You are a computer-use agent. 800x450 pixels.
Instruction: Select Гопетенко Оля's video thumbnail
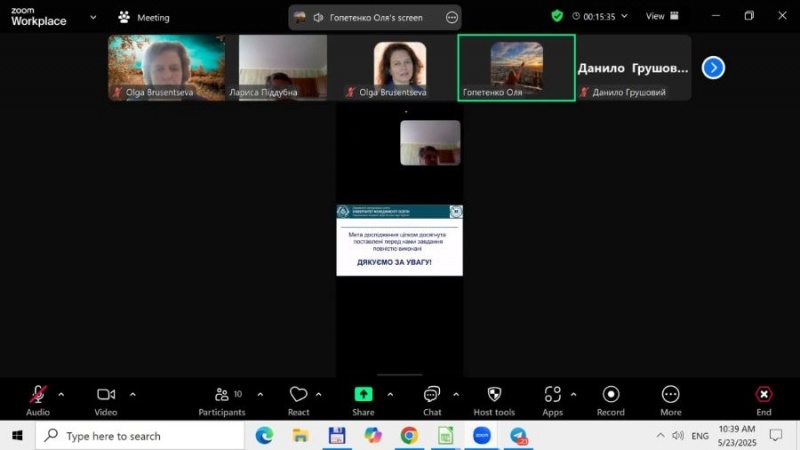click(516, 67)
